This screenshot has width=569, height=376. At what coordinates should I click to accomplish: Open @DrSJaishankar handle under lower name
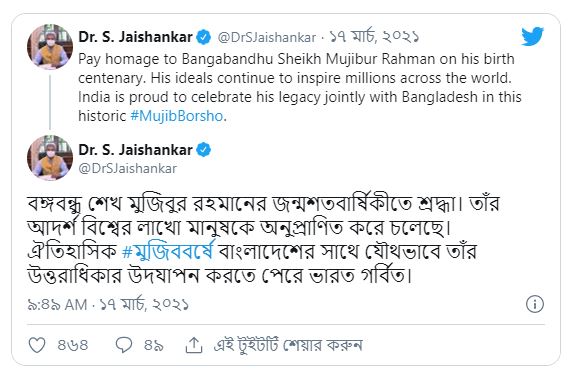pyautogui.click(x=128, y=169)
